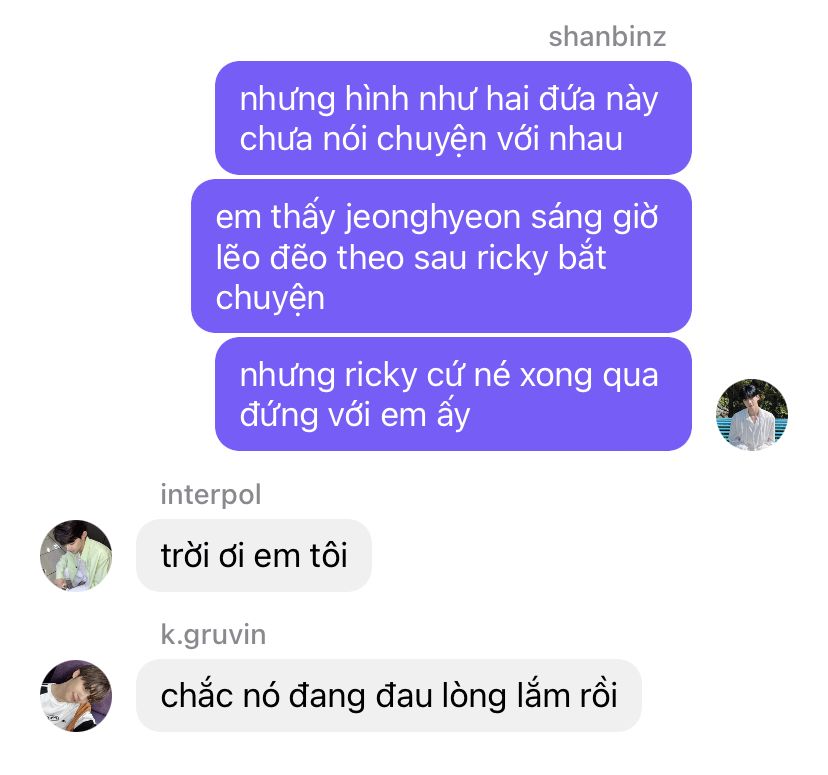Click 'chưa nói chuyện với nhau' text line

[431, 139]
